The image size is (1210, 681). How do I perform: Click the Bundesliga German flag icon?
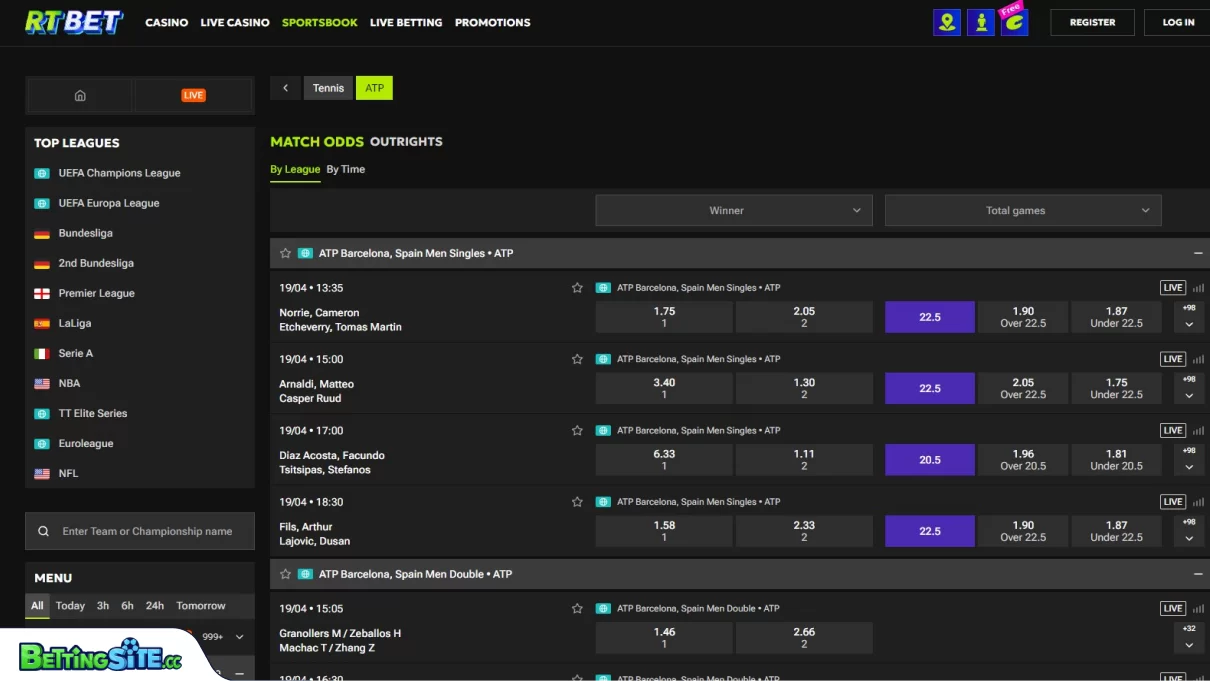[x=42, y=234]
